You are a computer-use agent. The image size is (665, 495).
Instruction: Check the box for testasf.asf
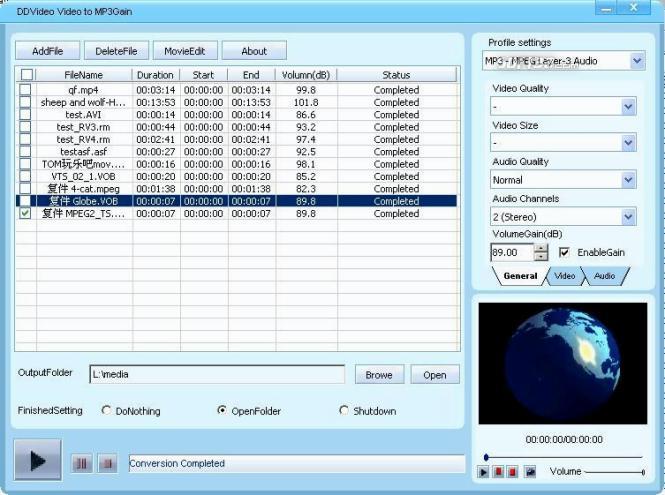pyautogui.click(x=25, y=151)
